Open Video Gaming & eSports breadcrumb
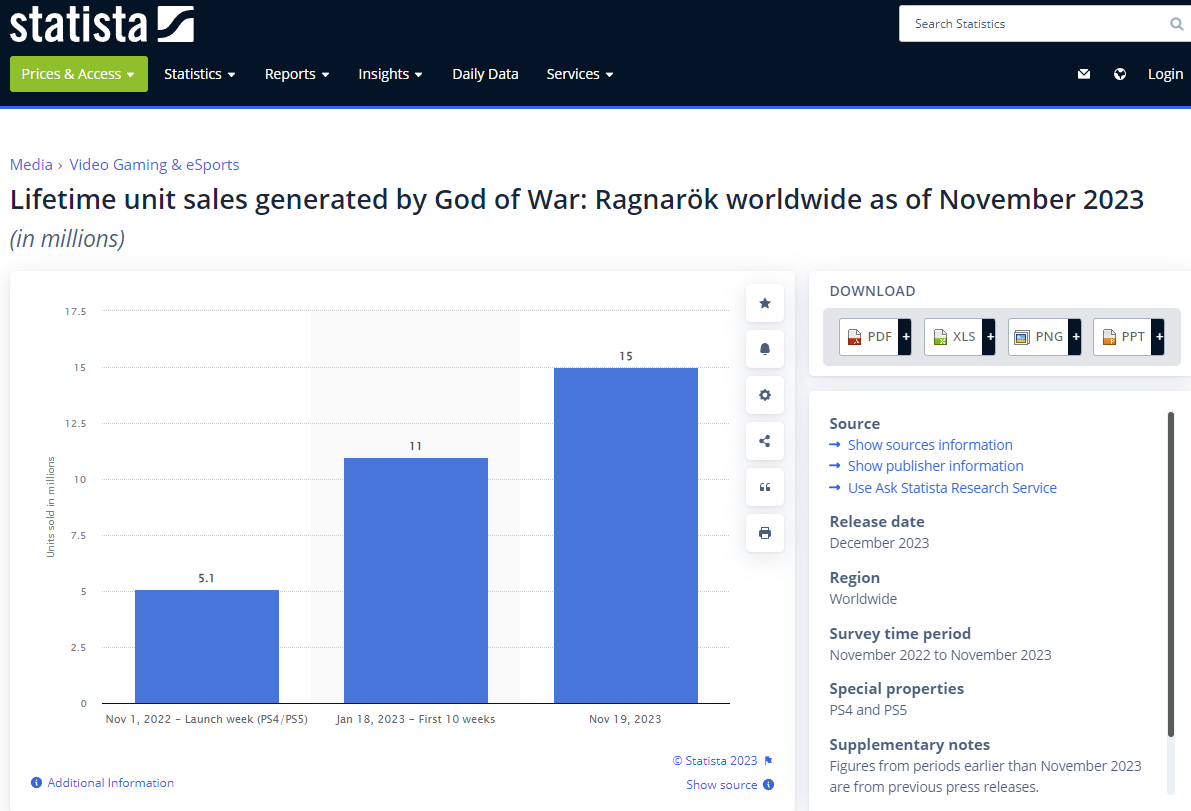This screenshot has height=811, width=1191. pos(154,165)
